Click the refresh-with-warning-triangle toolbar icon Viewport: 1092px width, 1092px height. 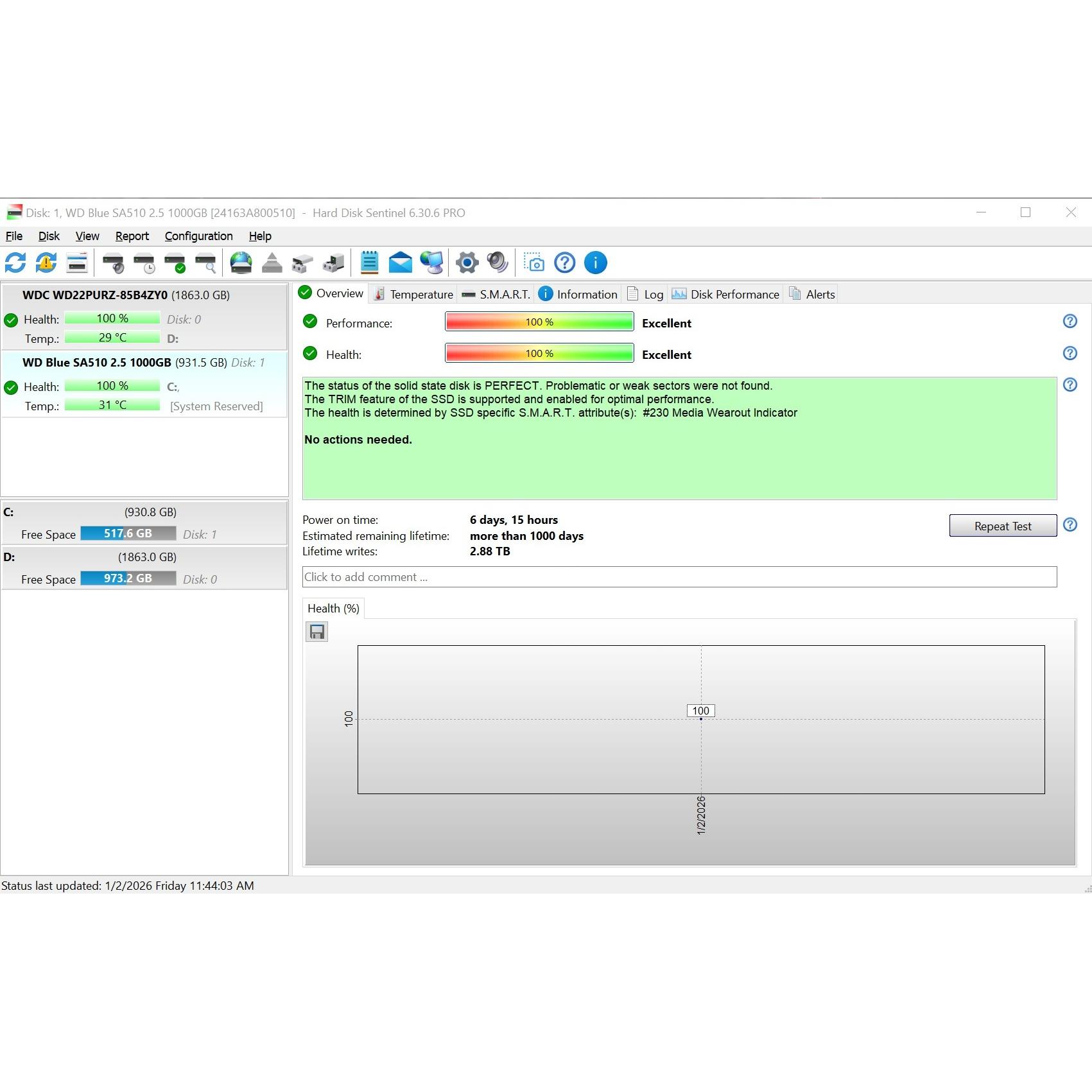(x=46, y=263)
